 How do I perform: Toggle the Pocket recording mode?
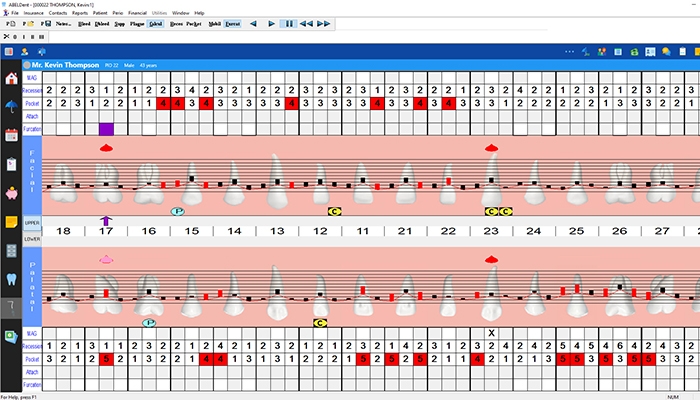(194, 24)
